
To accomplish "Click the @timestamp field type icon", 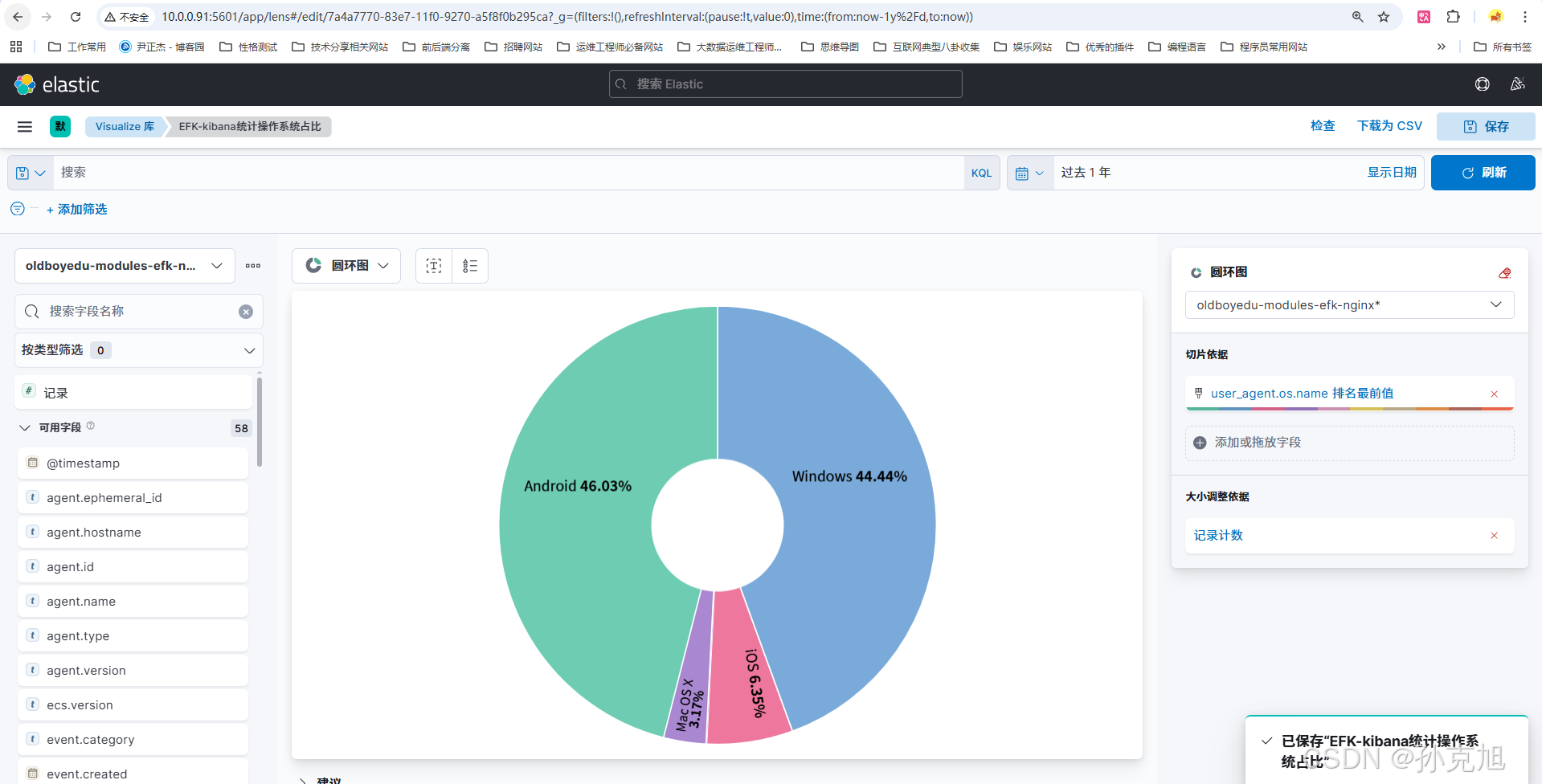I will 33,463.
